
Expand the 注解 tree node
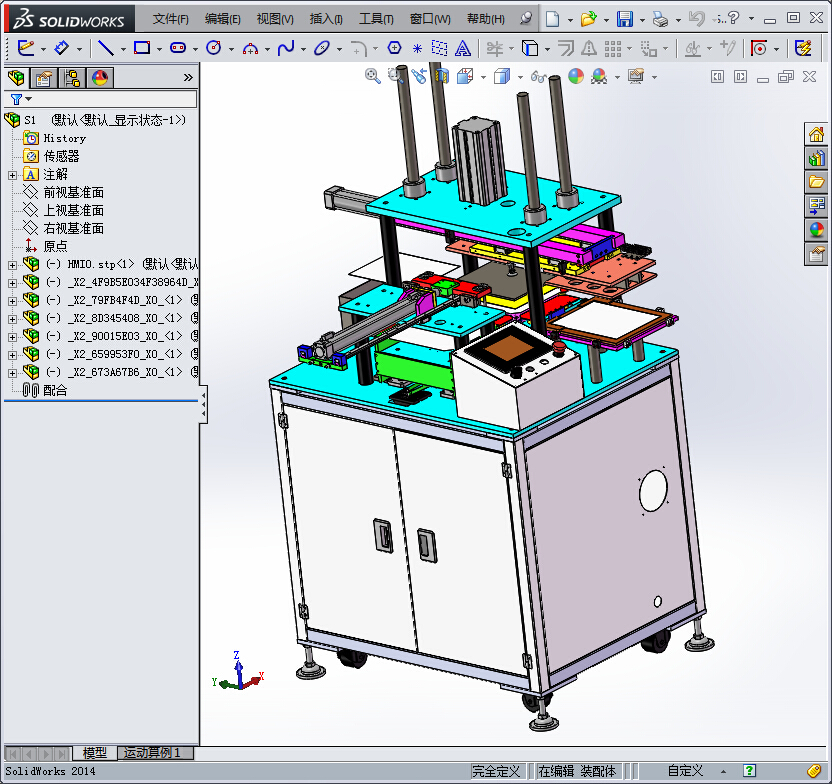[x=12, y=175]
